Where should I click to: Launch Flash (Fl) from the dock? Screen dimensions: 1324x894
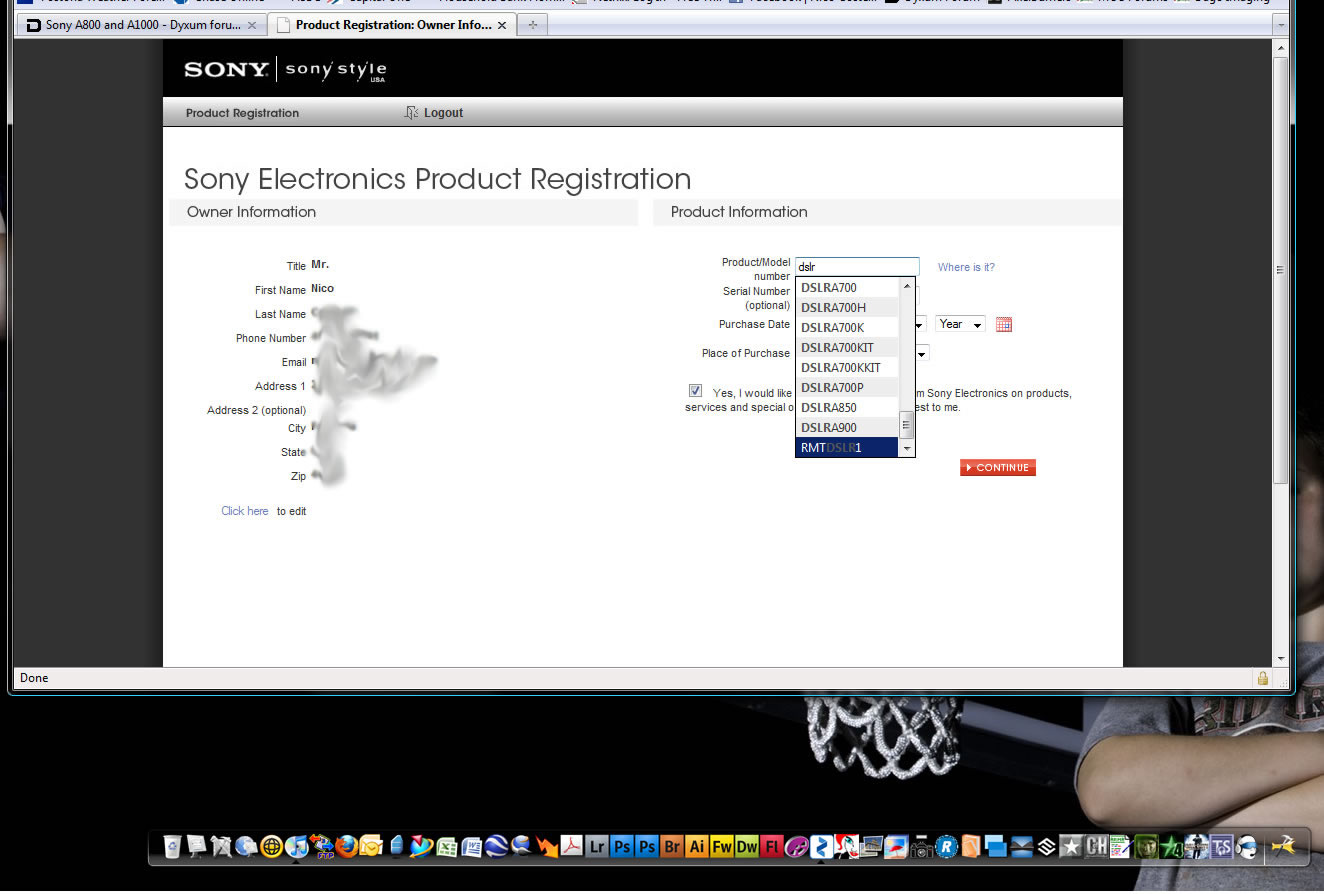(772, 847)
